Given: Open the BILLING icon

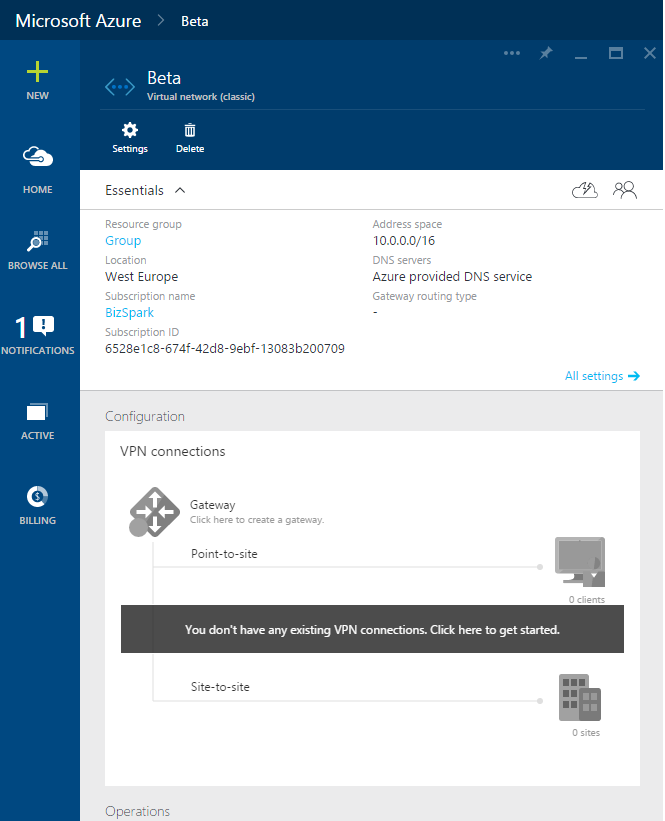Looking at the screenshot, I should [37, 496].
